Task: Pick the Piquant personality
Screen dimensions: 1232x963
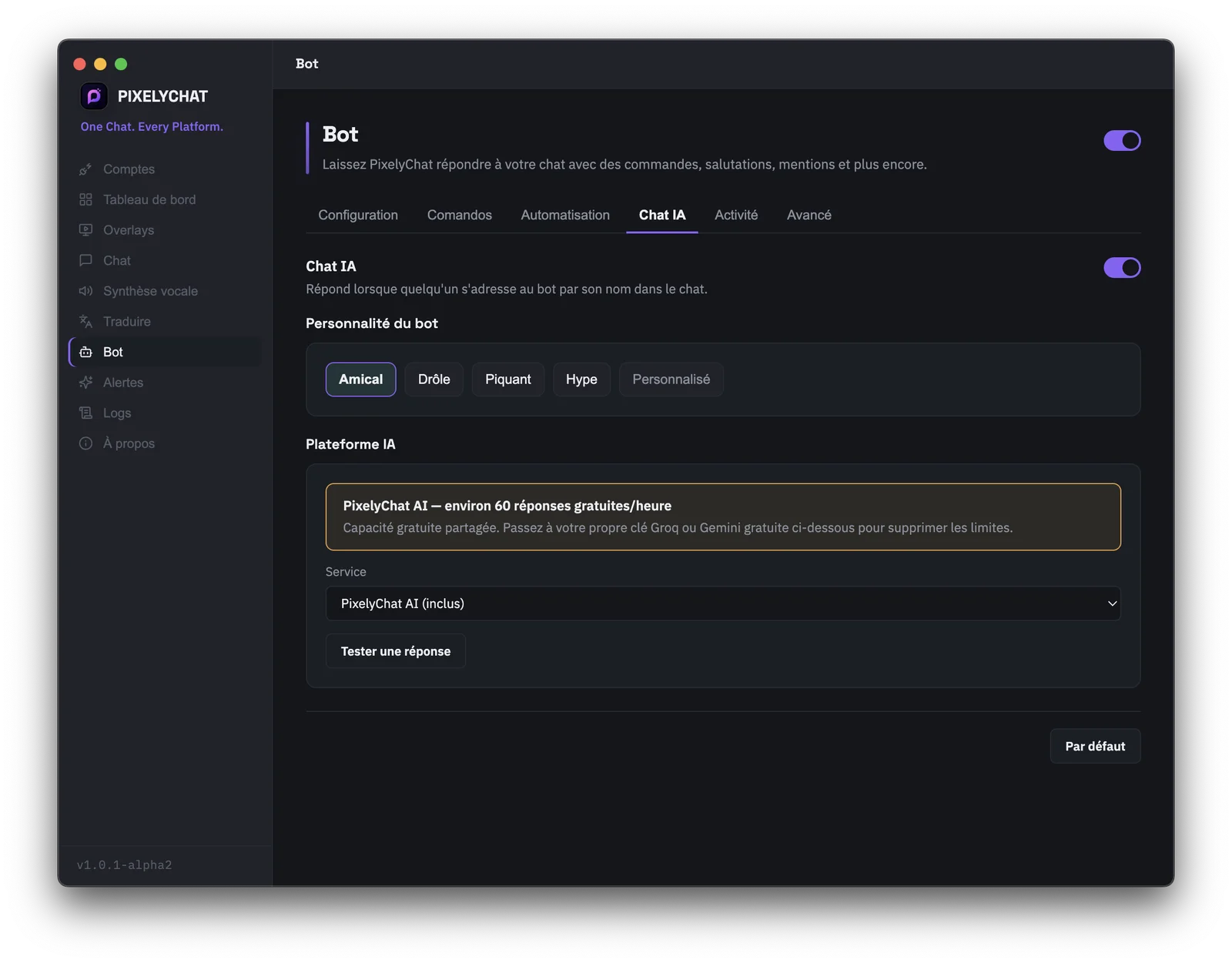Action: click(508, 380)
